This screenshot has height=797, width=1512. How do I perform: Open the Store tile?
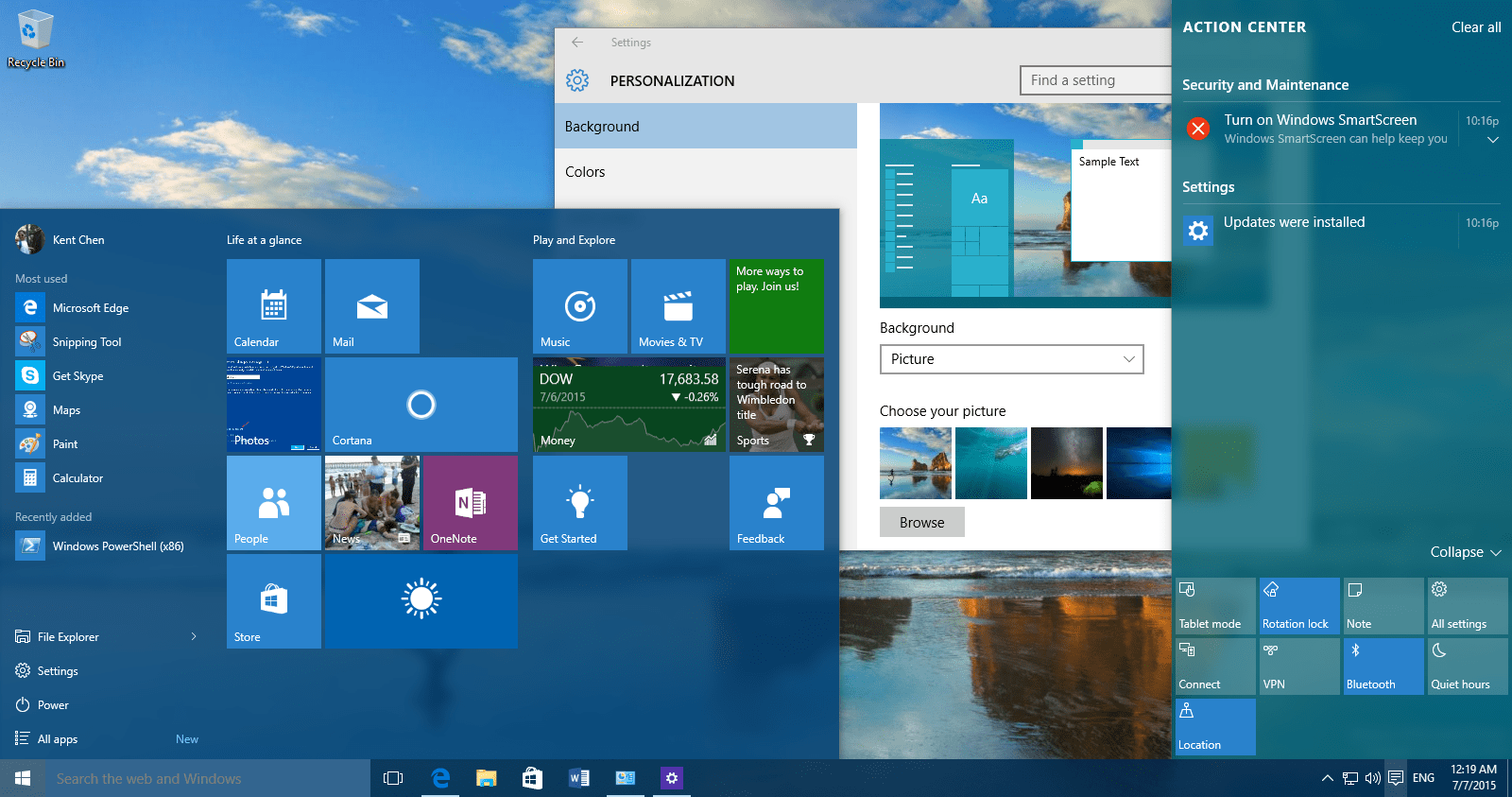(274, 601)
